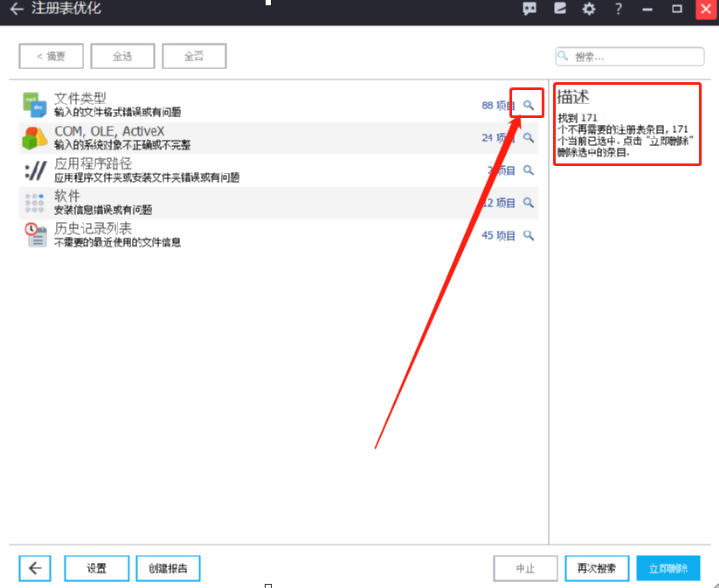Select the 历史记录列表 title text
This screenshot has height=588, width=719.
[93, 228]
